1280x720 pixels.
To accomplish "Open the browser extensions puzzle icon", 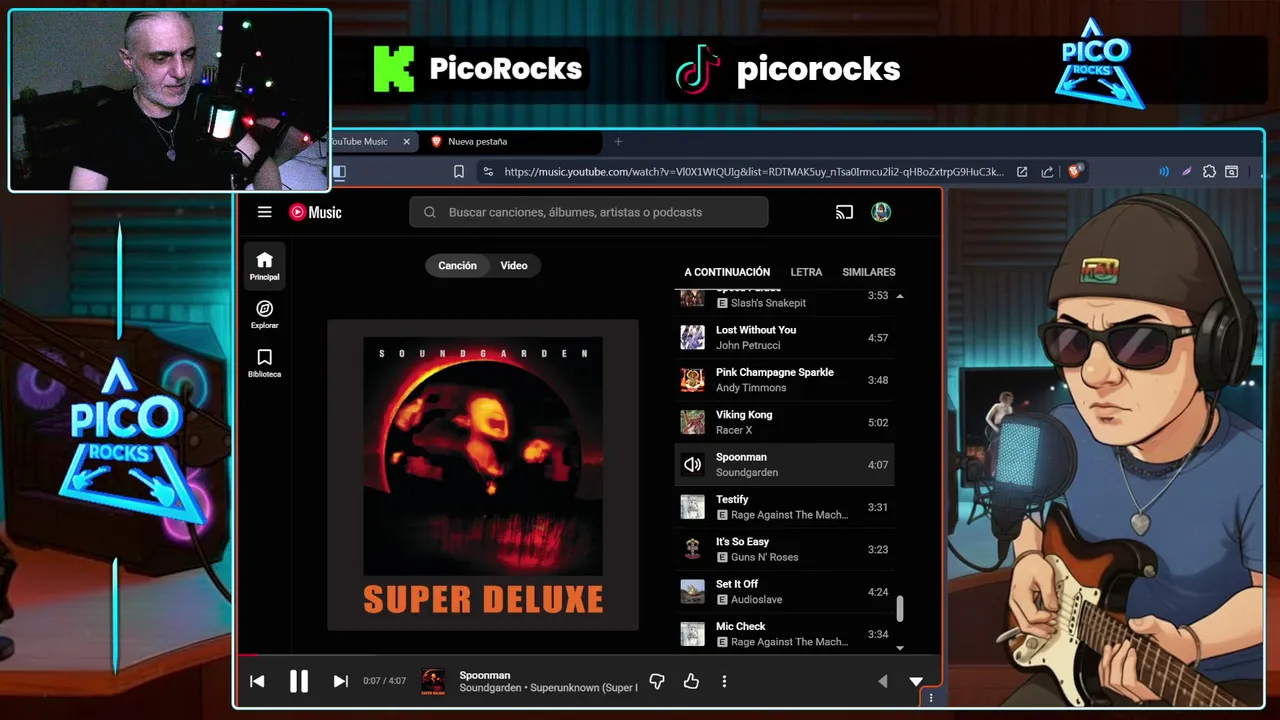I will (1209, 171).
